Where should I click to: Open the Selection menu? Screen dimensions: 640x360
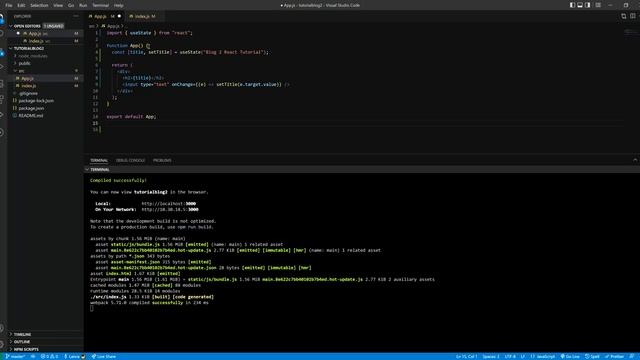[39, 5]
